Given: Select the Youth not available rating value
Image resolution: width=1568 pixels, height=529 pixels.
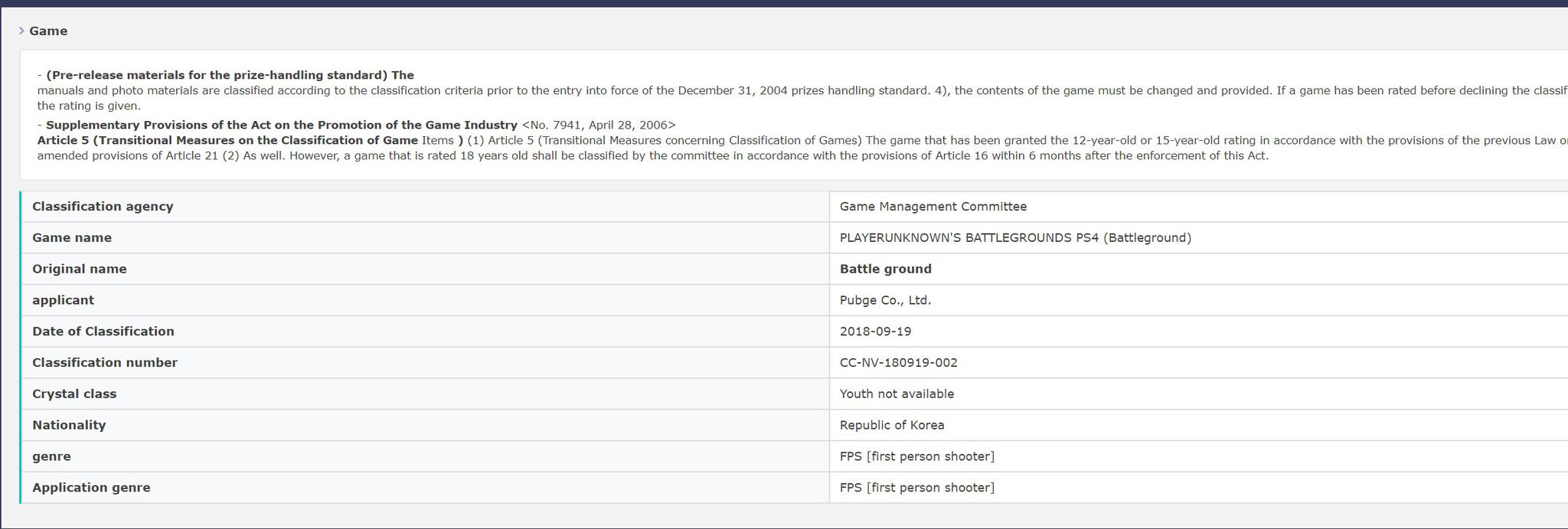Looking at the screenshot, I should tap(897, 394).
